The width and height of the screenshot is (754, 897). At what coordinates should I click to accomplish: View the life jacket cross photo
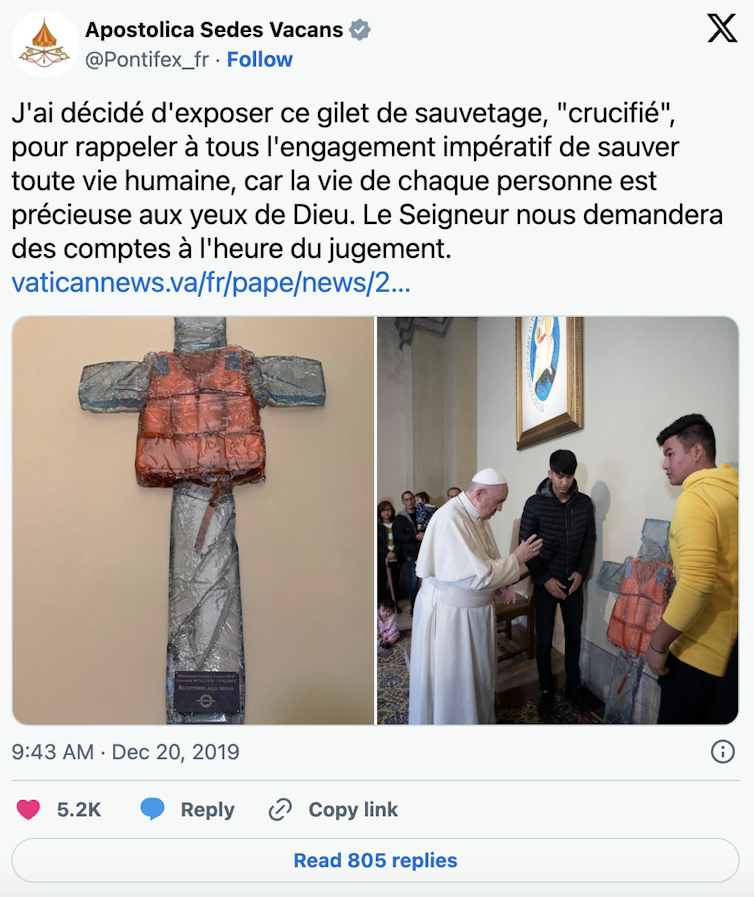pos(193,521)
